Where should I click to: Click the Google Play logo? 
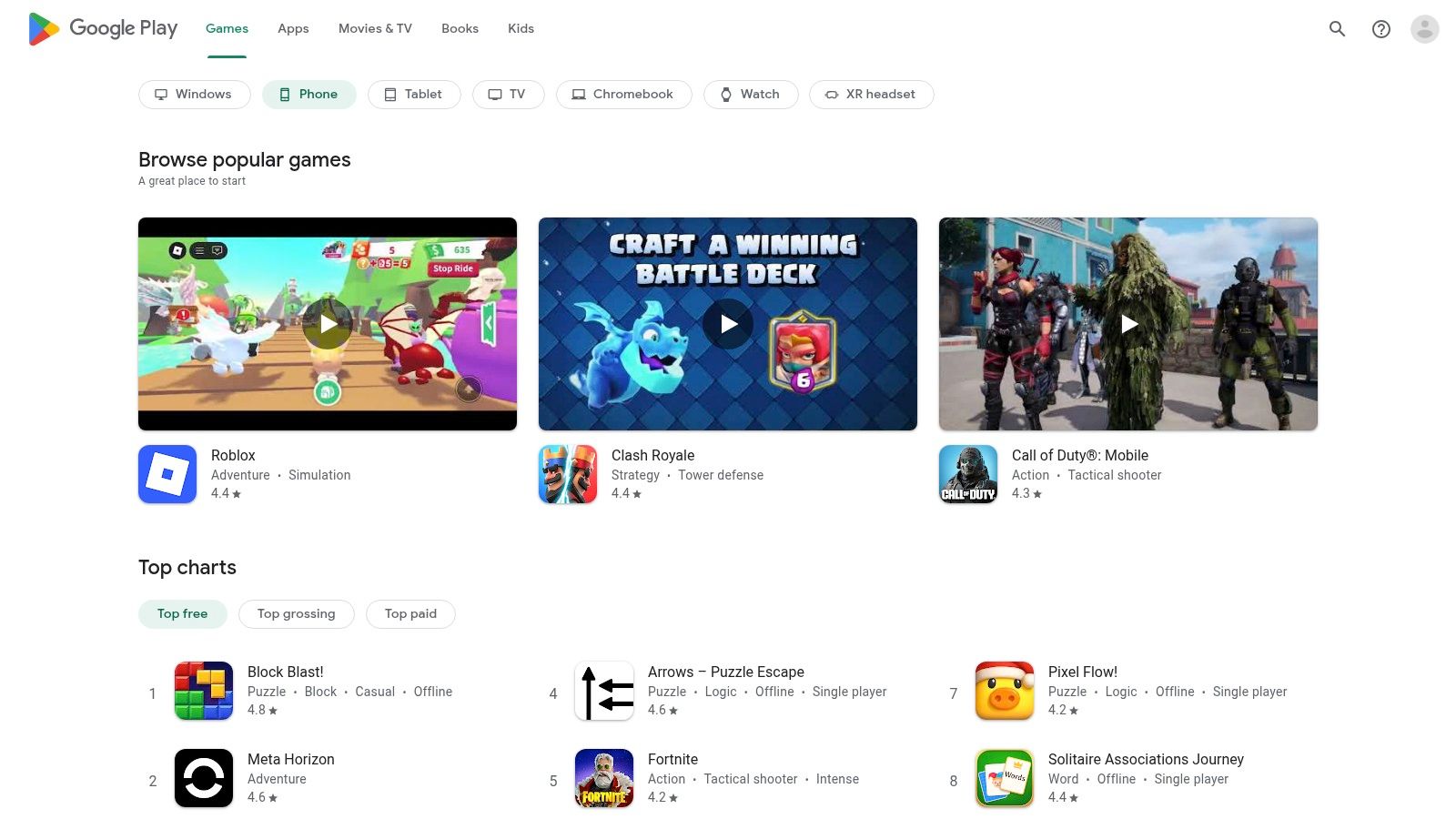(103, 29)
